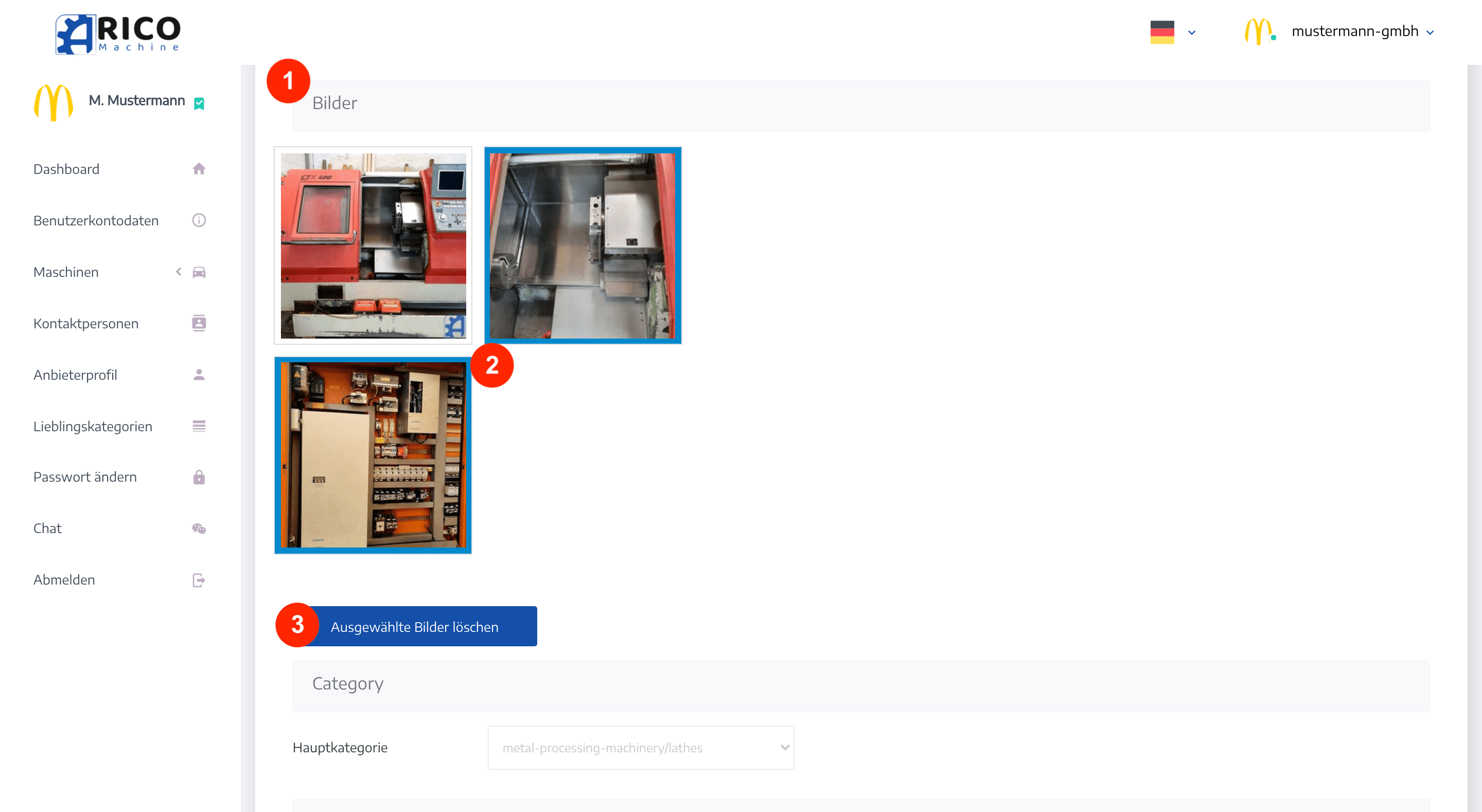Viewport: 1482px width, 812px height.
Task: Click the Passwort ändern lock icon
Action: [199, 477]
